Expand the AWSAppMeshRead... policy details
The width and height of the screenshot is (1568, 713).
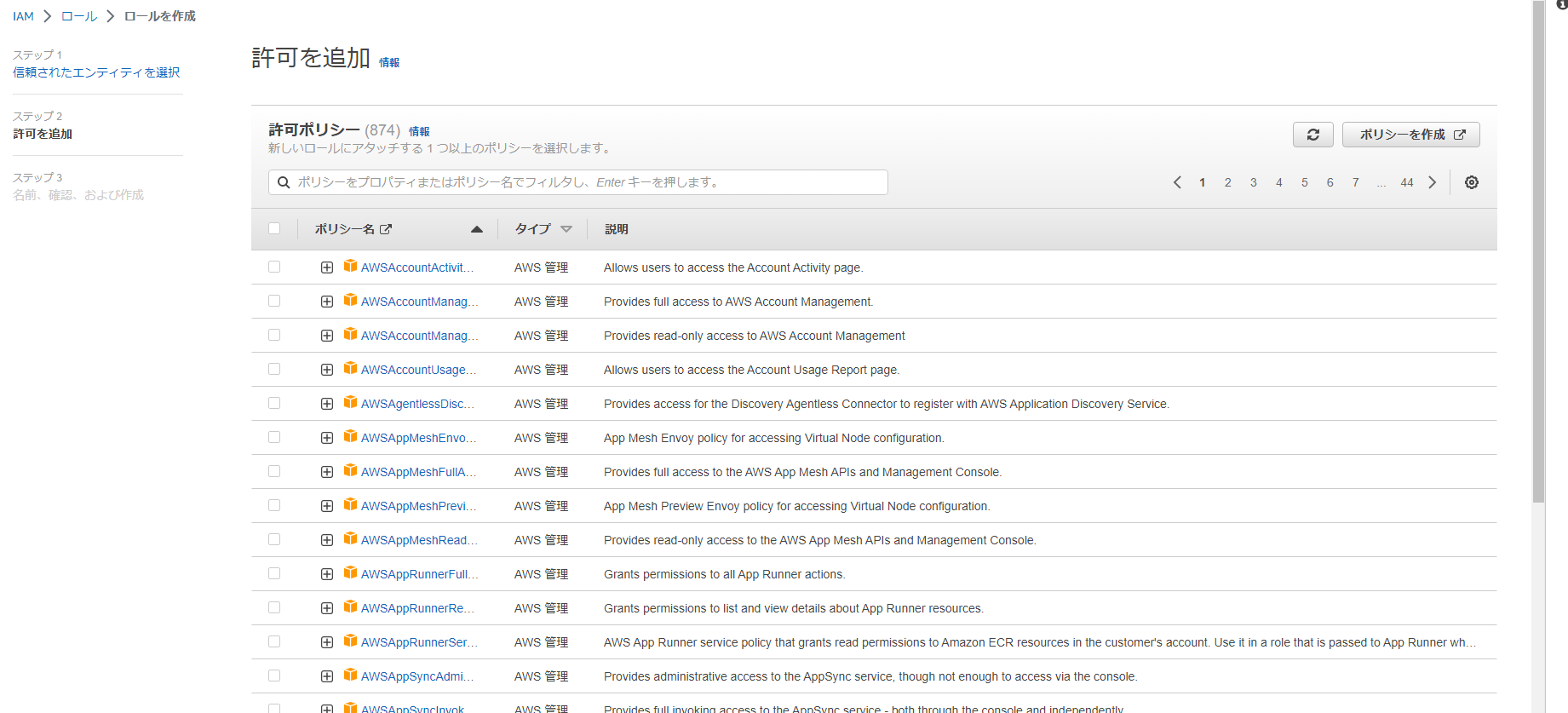point(327,540)
